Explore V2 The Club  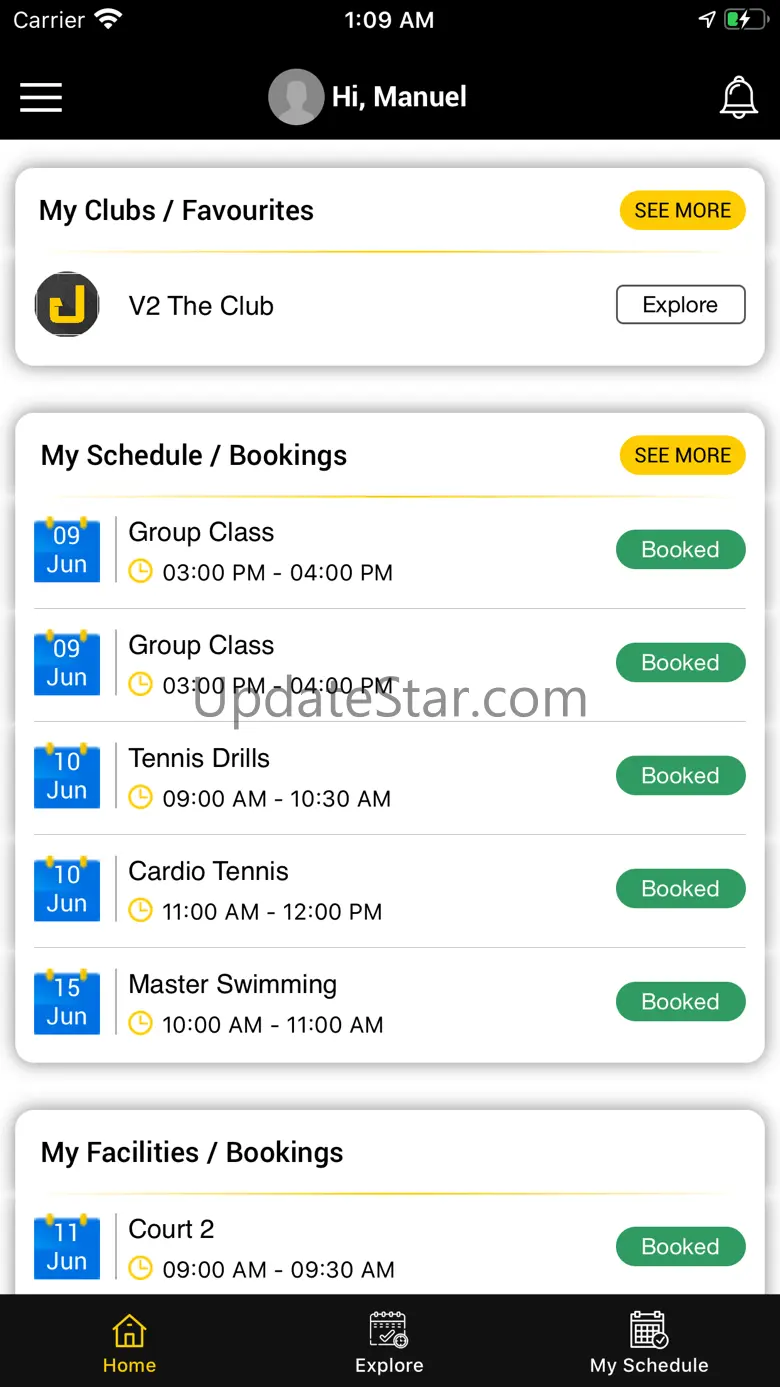click(x=680, y=305)
